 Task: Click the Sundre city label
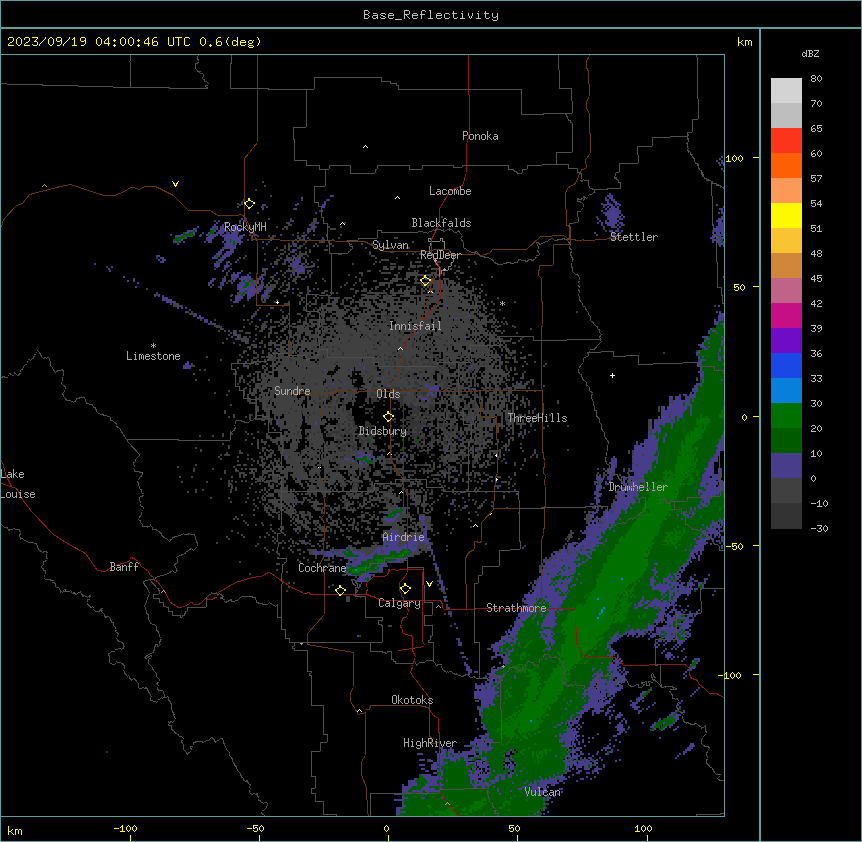[x=292, y=391]
